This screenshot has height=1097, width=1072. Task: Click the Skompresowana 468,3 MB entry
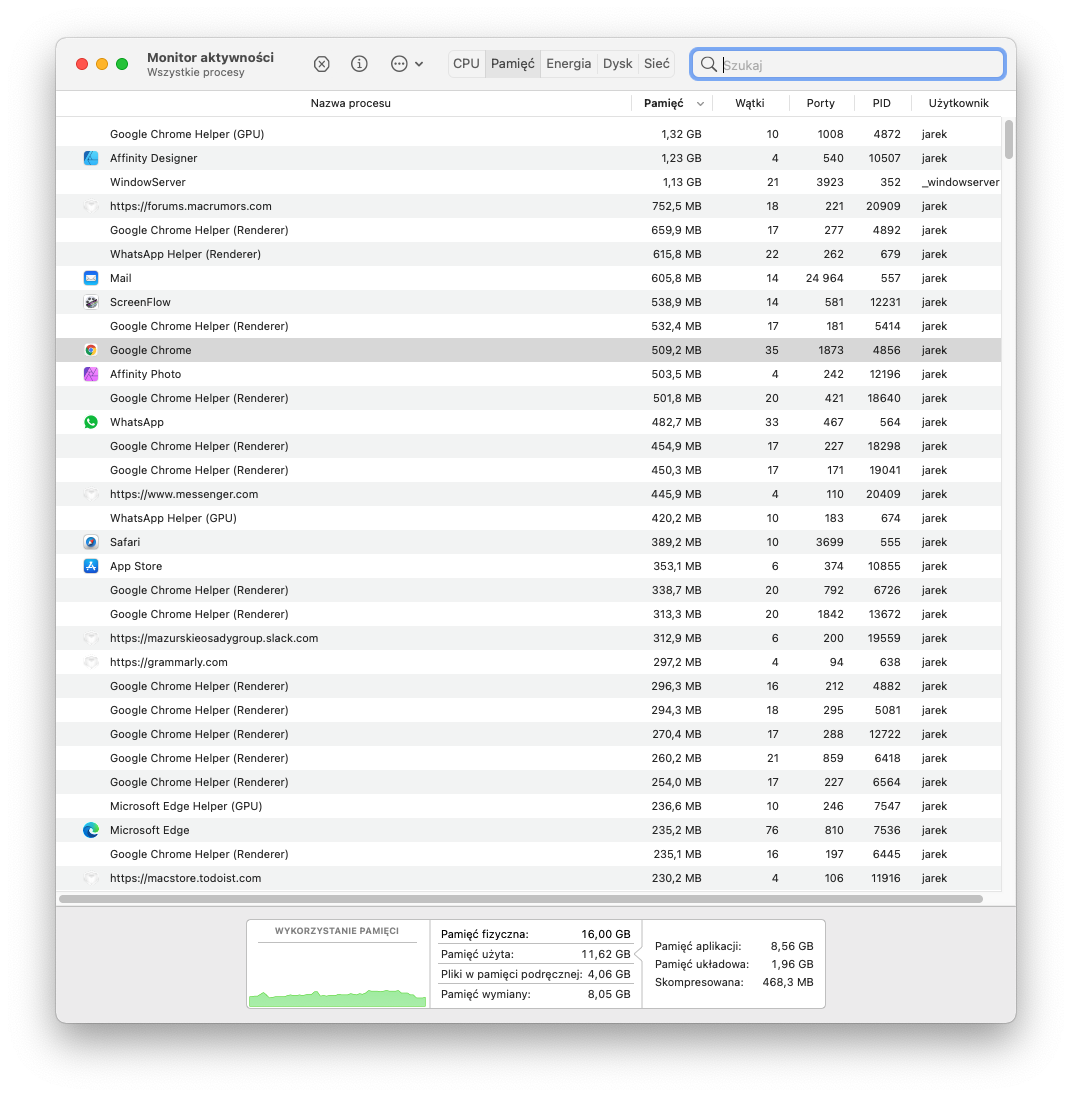point(734,983)
